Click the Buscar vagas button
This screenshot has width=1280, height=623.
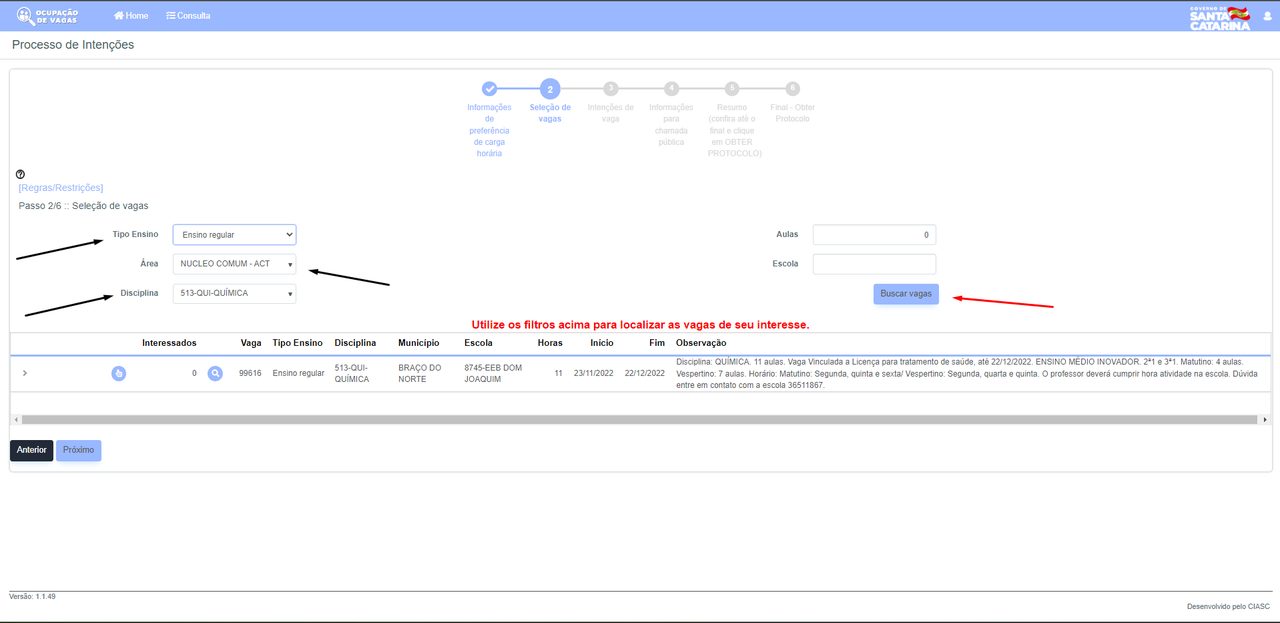906,294
